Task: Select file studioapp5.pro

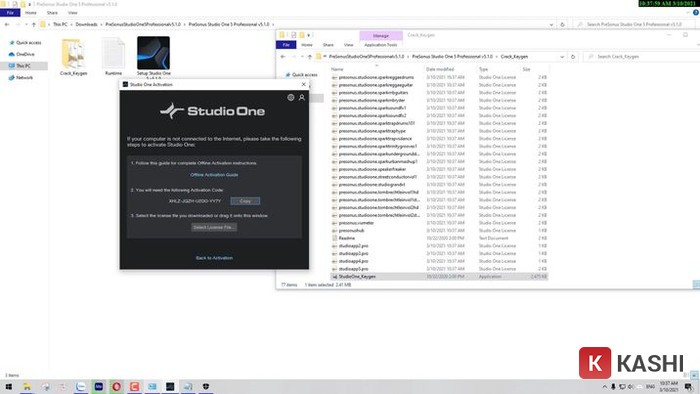Action: click(x=354, y=269)
